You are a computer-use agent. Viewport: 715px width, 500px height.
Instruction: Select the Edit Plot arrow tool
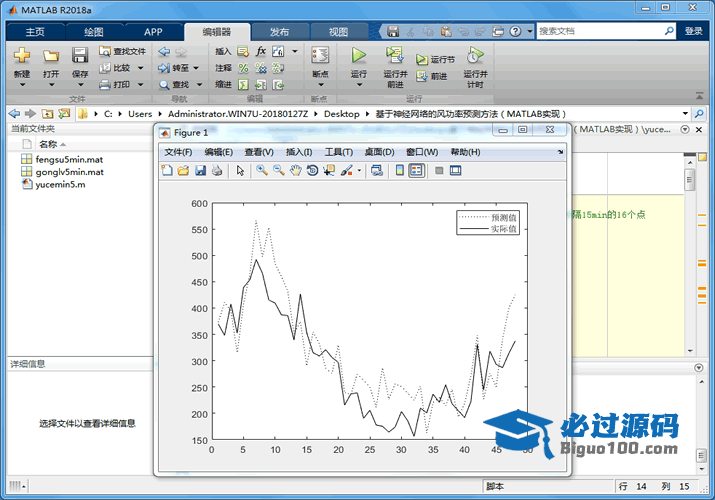(240, 171)
